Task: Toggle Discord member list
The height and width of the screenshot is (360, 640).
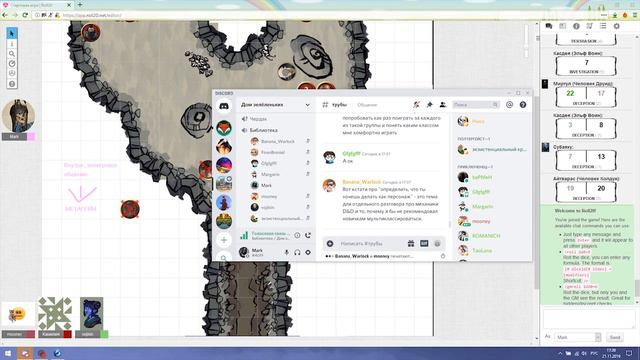Action: point(443,105)
